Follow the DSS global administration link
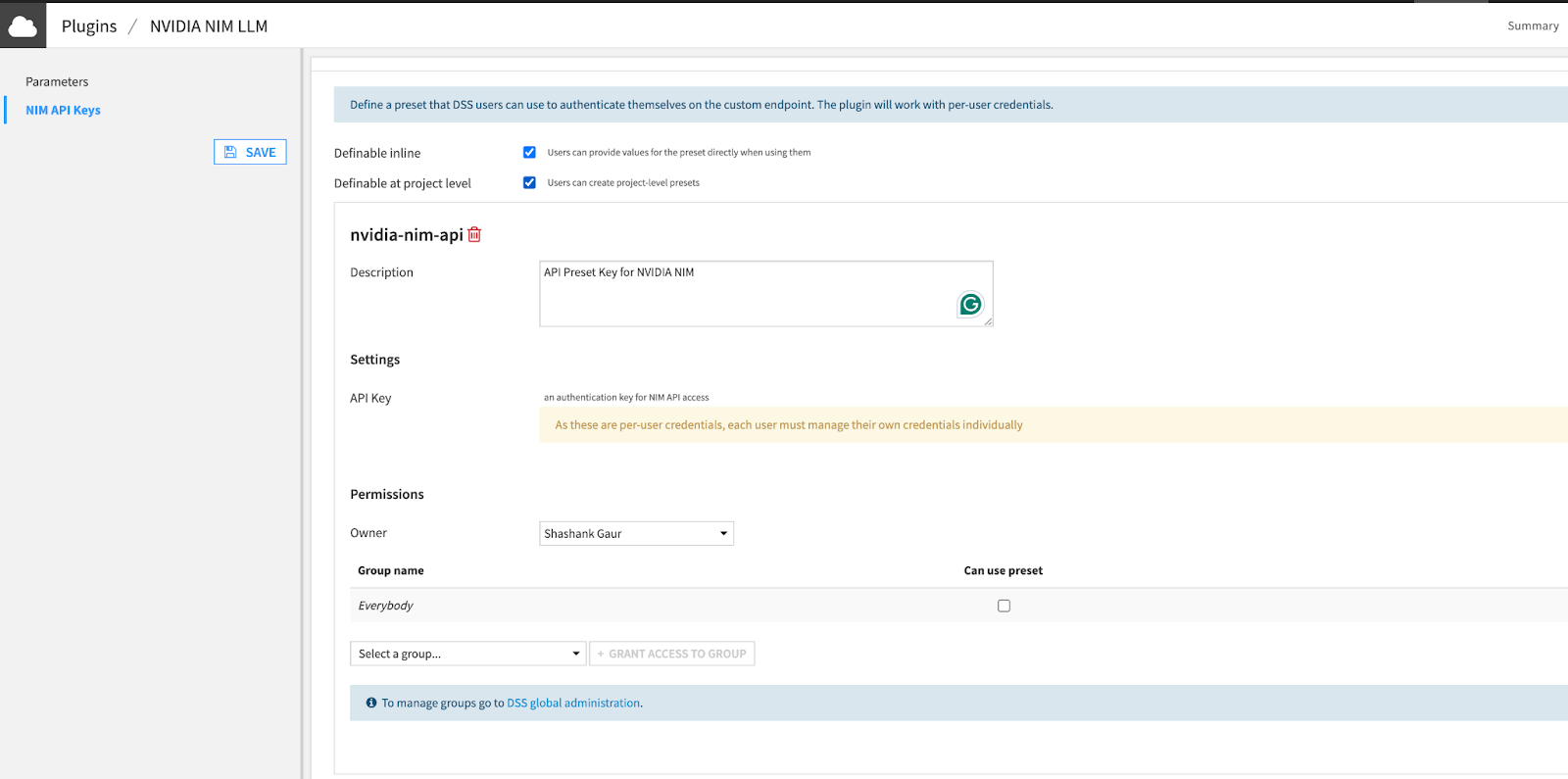 click(x=573, y=703)
